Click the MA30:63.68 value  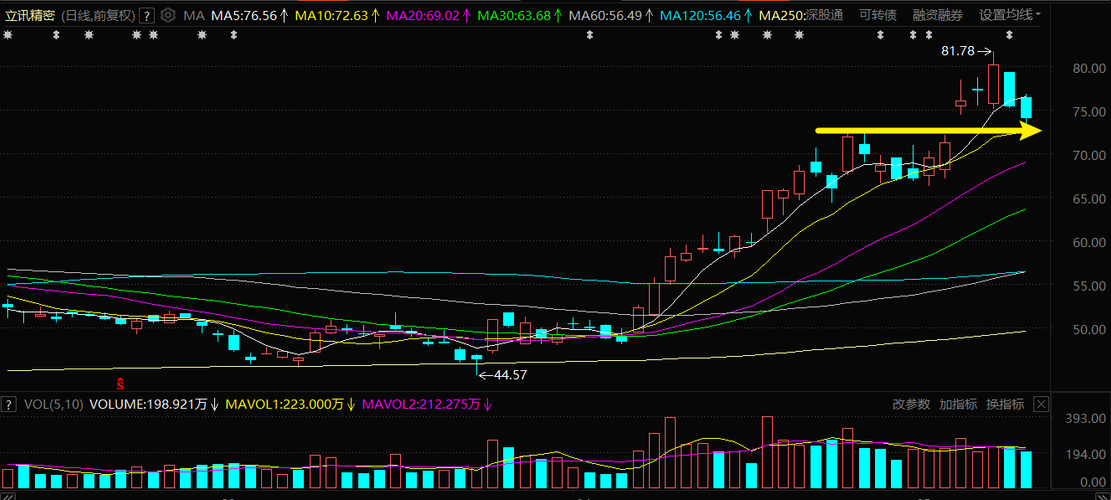tap(519, 15)
